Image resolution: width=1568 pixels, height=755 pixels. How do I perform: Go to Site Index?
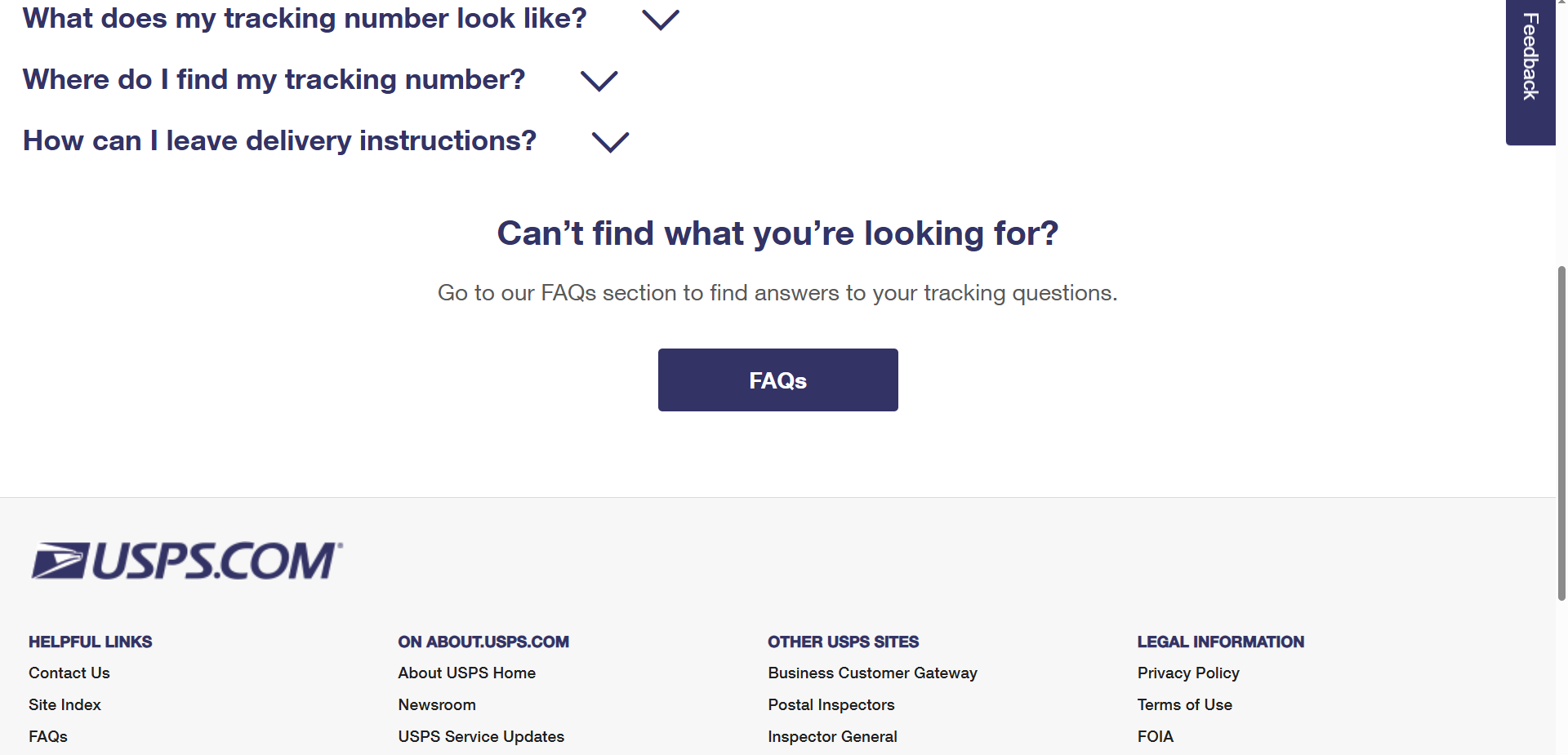pyautogui.click(x=65, y=704)
